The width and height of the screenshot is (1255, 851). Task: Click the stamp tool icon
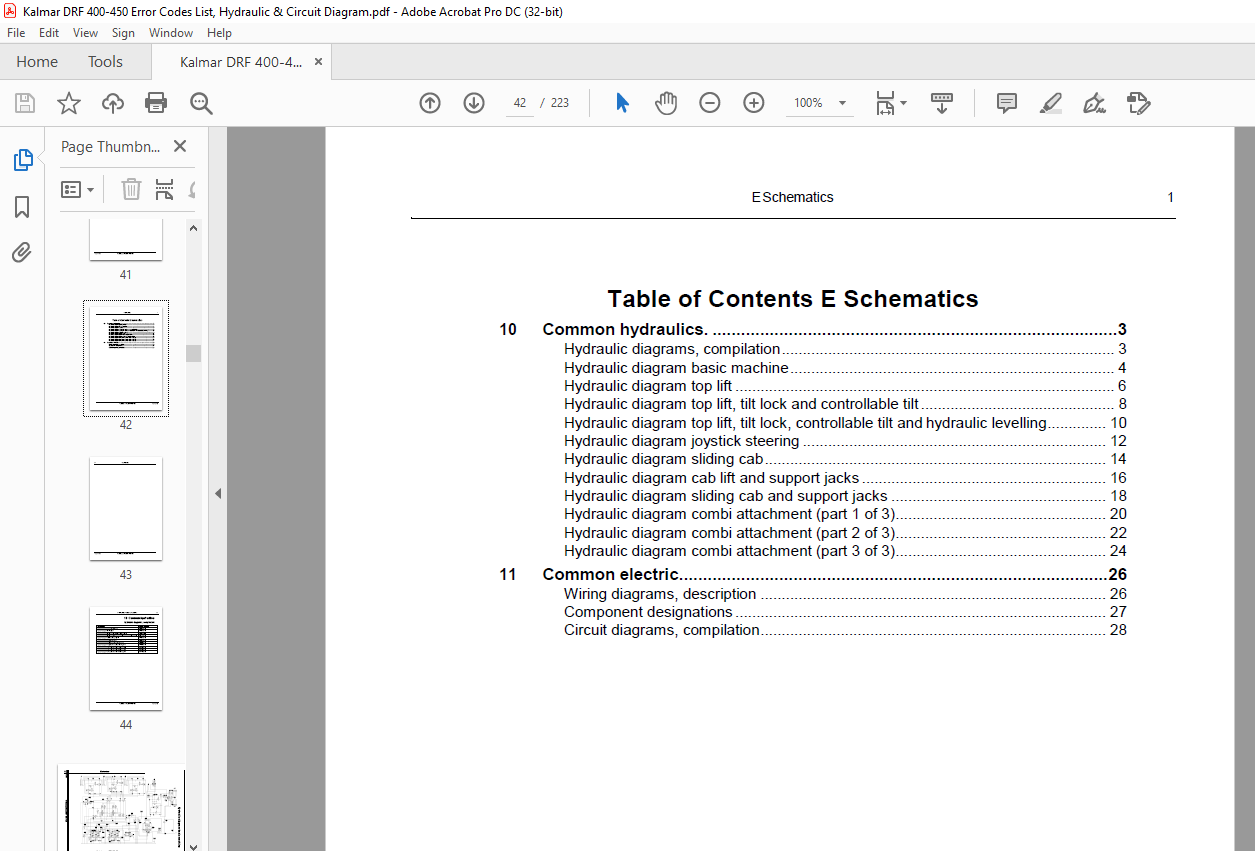tap(1138, 103)
